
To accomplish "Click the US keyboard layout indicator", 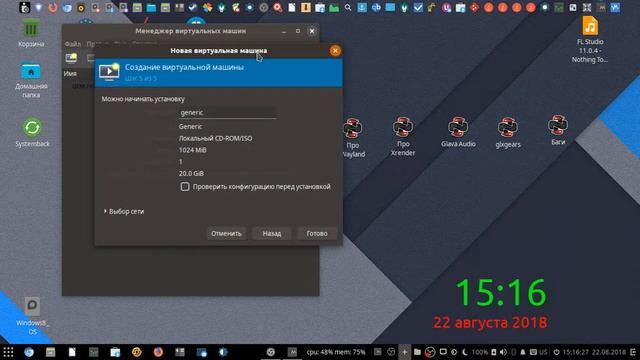I will point(543,352).
